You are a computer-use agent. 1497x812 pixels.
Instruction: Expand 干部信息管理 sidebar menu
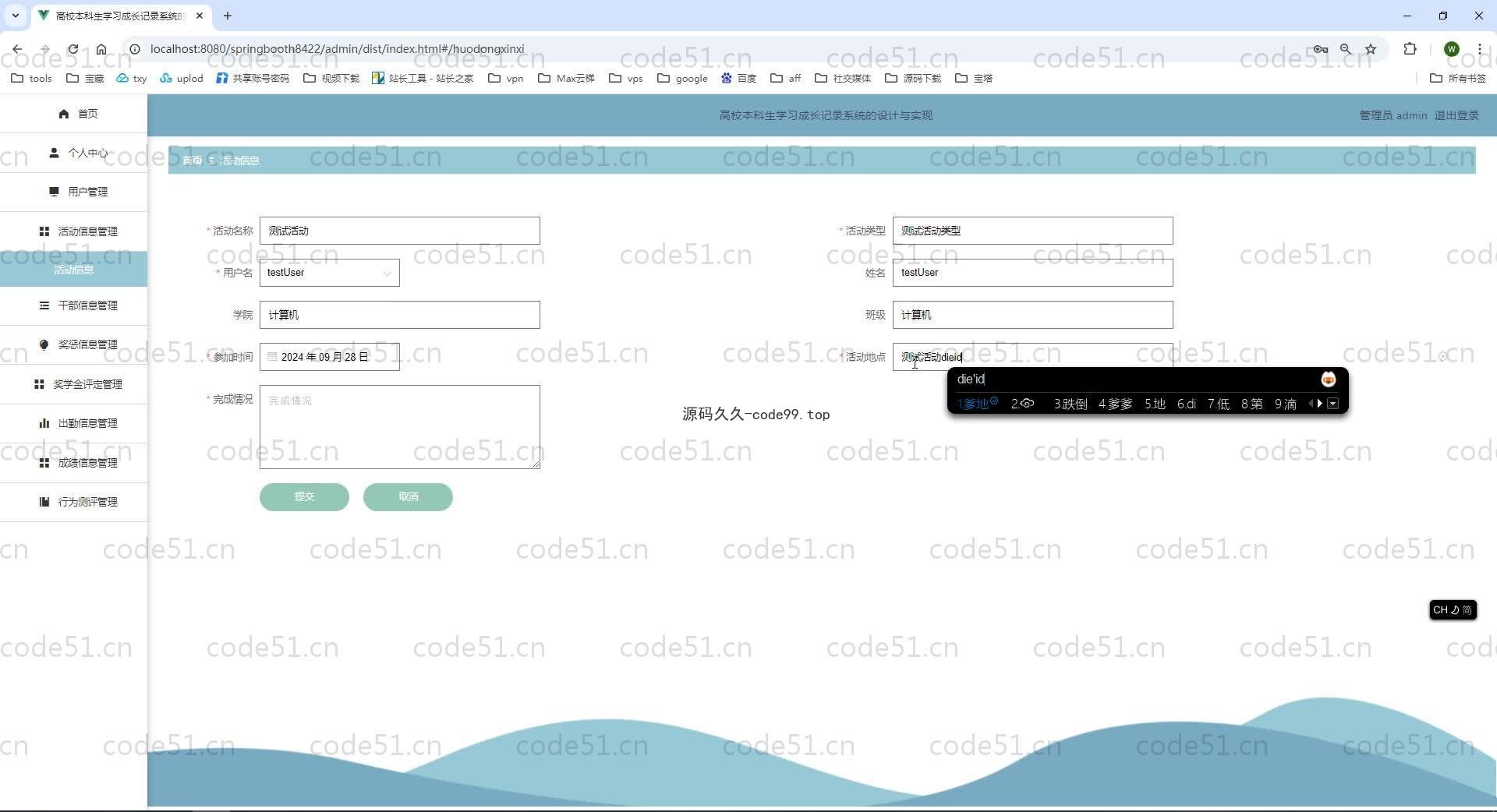pyautogui.click(x=74, y=305)
